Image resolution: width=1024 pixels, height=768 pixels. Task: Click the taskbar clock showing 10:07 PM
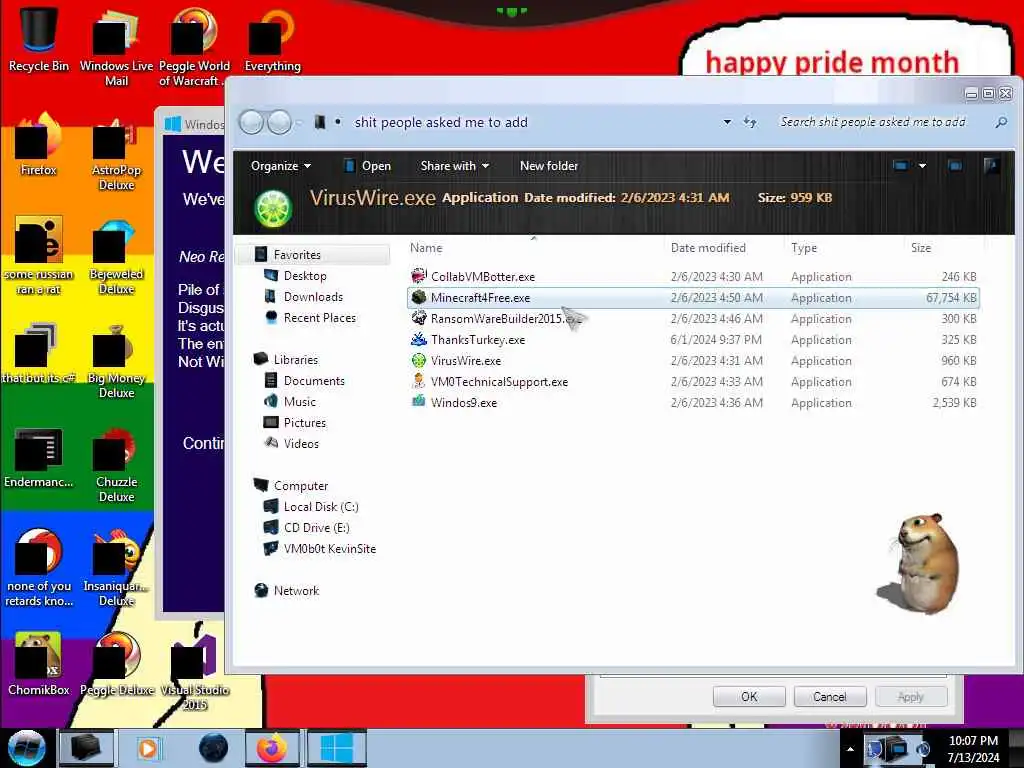click(x=973, y=748)
